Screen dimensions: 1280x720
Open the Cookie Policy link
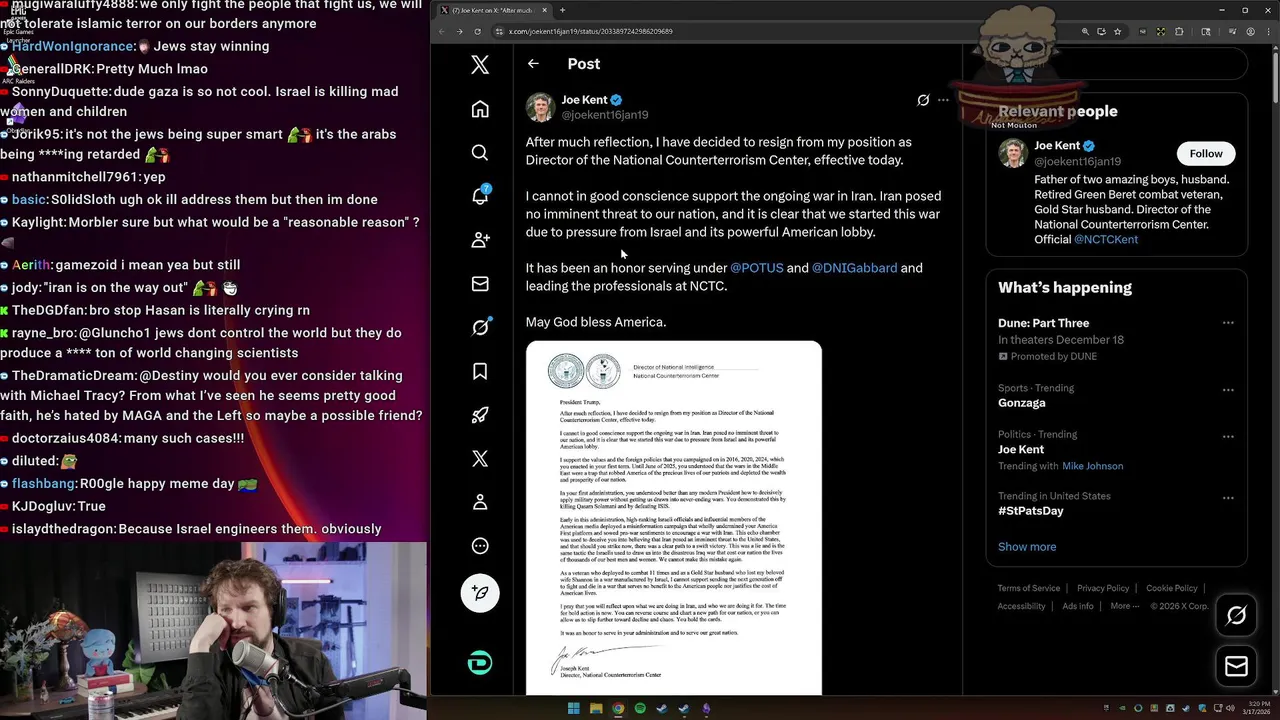(x=1172, y=588)
